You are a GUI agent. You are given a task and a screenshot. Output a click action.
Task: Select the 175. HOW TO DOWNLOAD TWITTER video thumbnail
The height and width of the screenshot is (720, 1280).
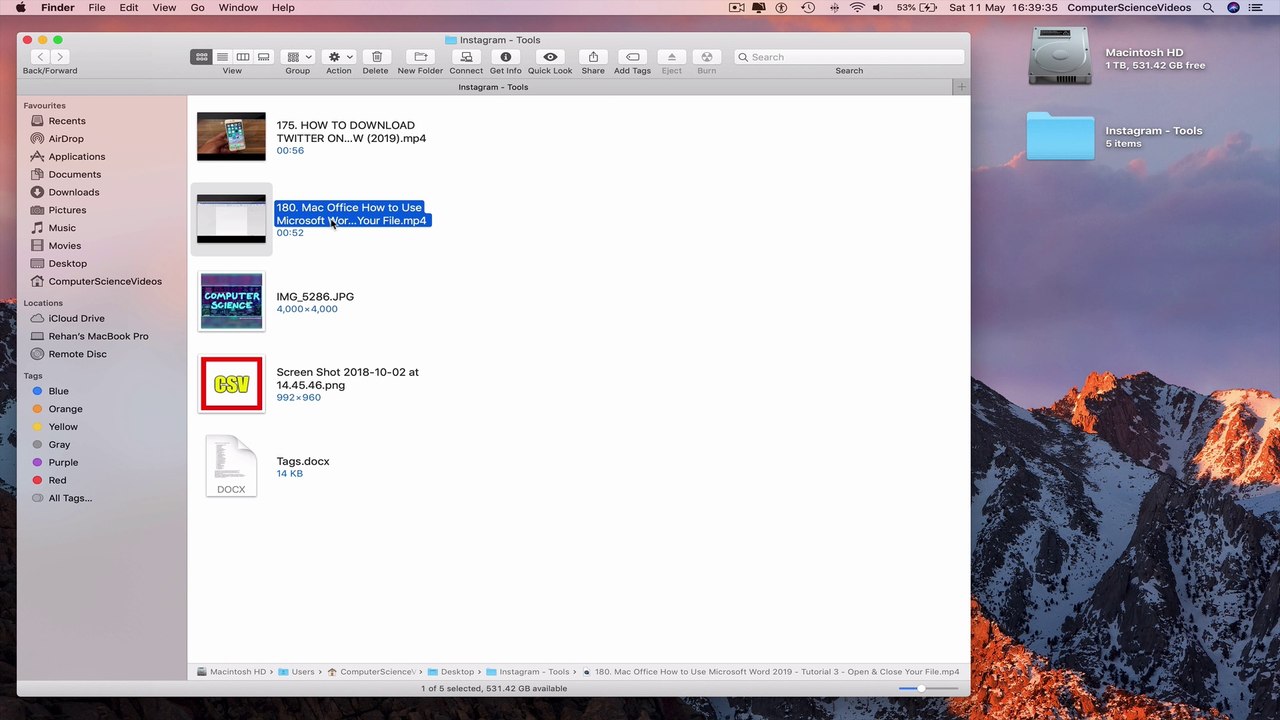(231, 136)
